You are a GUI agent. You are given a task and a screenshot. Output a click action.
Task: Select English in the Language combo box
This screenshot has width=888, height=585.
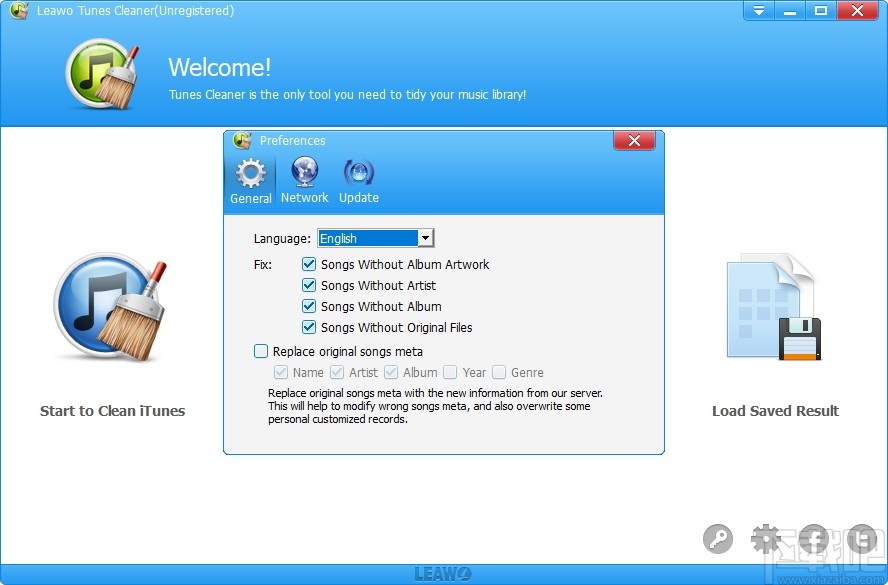(x=370, y=238)
